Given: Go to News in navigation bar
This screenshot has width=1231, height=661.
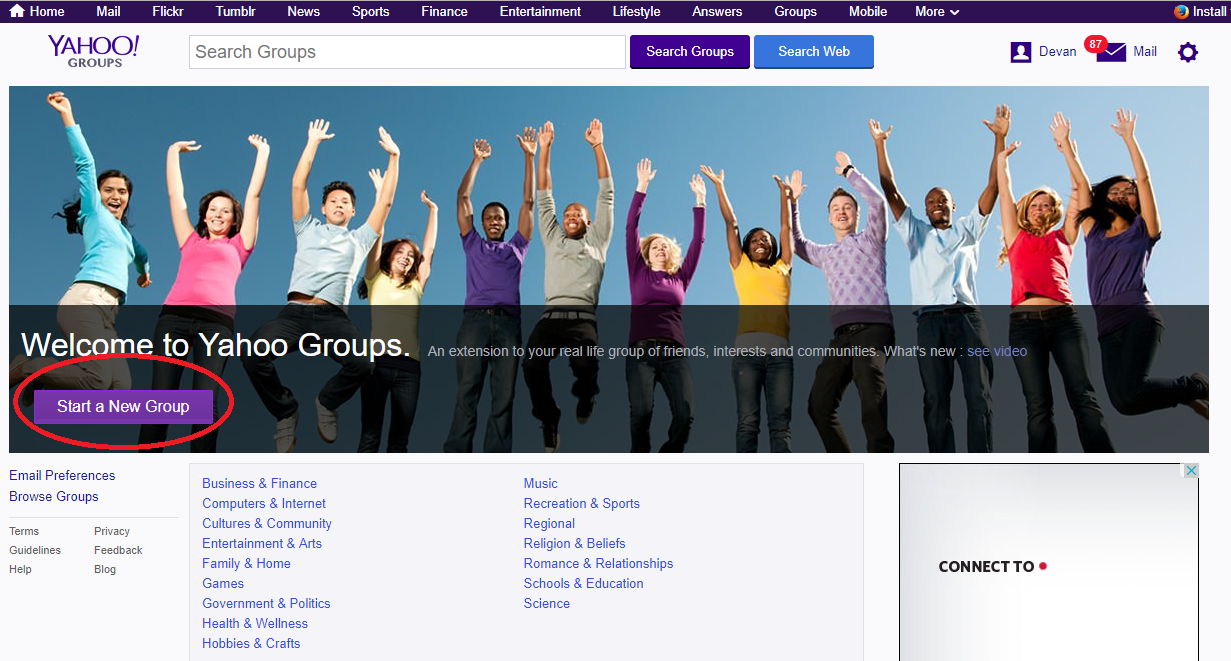Looking at the screenshot, I should pyautogui.click(x=303, y=11).
